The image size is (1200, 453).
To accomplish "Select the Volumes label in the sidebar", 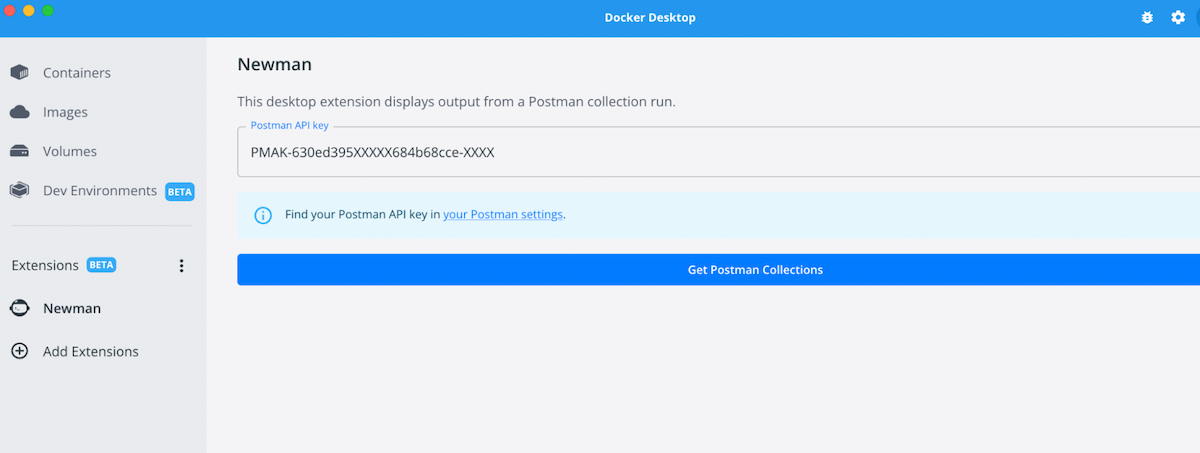I will [70, 152].
